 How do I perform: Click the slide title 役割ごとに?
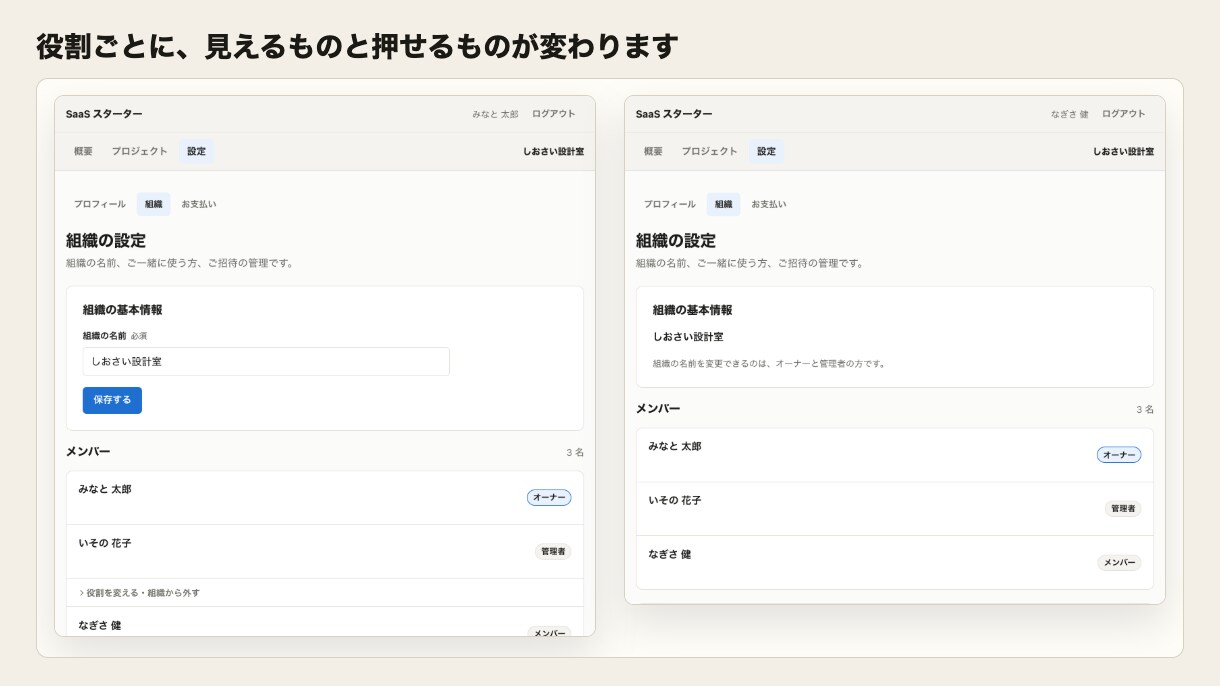(358, 46)
